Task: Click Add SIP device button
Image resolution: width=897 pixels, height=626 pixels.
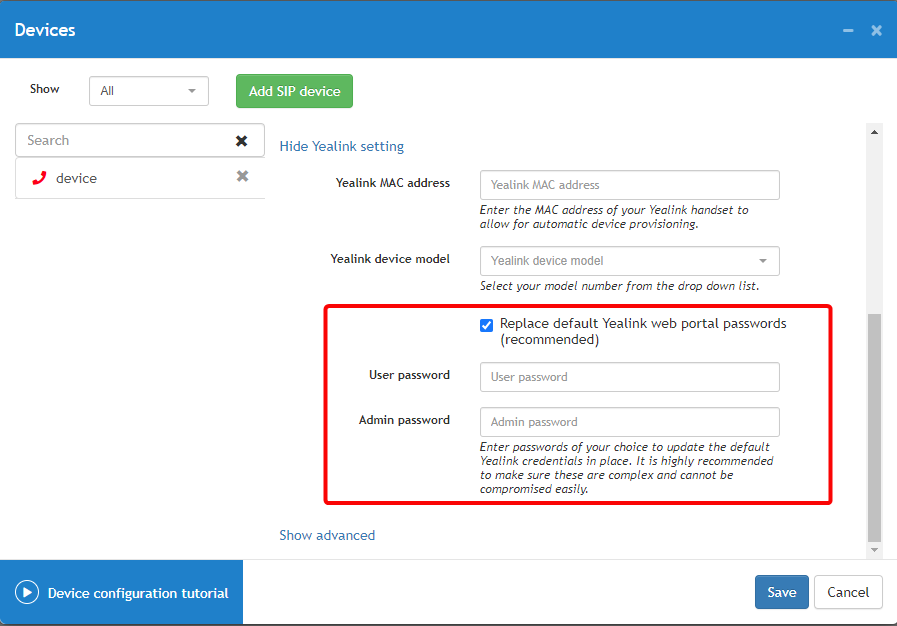Action: (x=294, y=91)
